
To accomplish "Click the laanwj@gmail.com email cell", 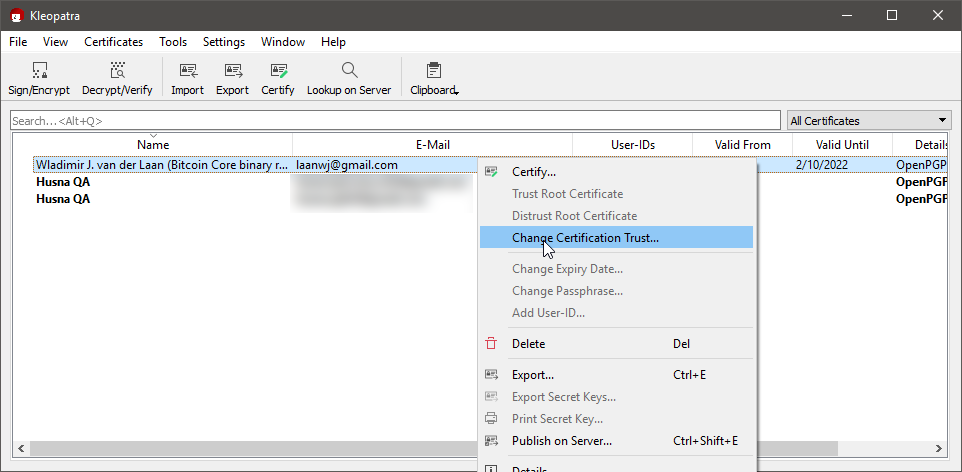I will click(347, 164).
